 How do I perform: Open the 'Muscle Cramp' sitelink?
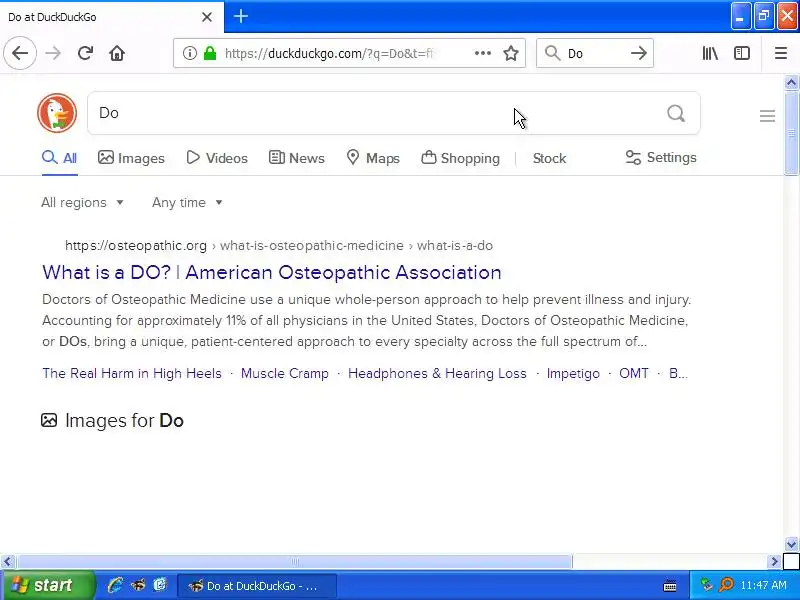pyautogui.click(x=285, y=373)
